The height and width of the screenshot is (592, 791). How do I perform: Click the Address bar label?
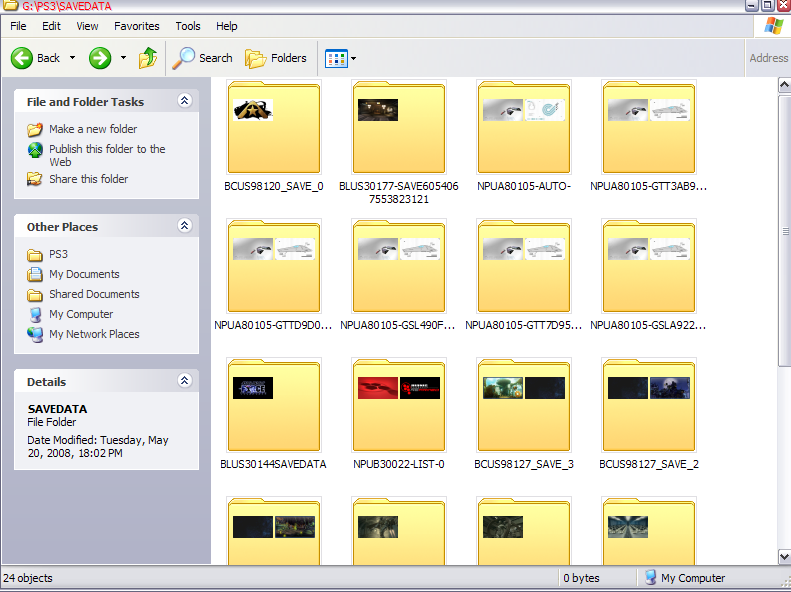point(768,58)
